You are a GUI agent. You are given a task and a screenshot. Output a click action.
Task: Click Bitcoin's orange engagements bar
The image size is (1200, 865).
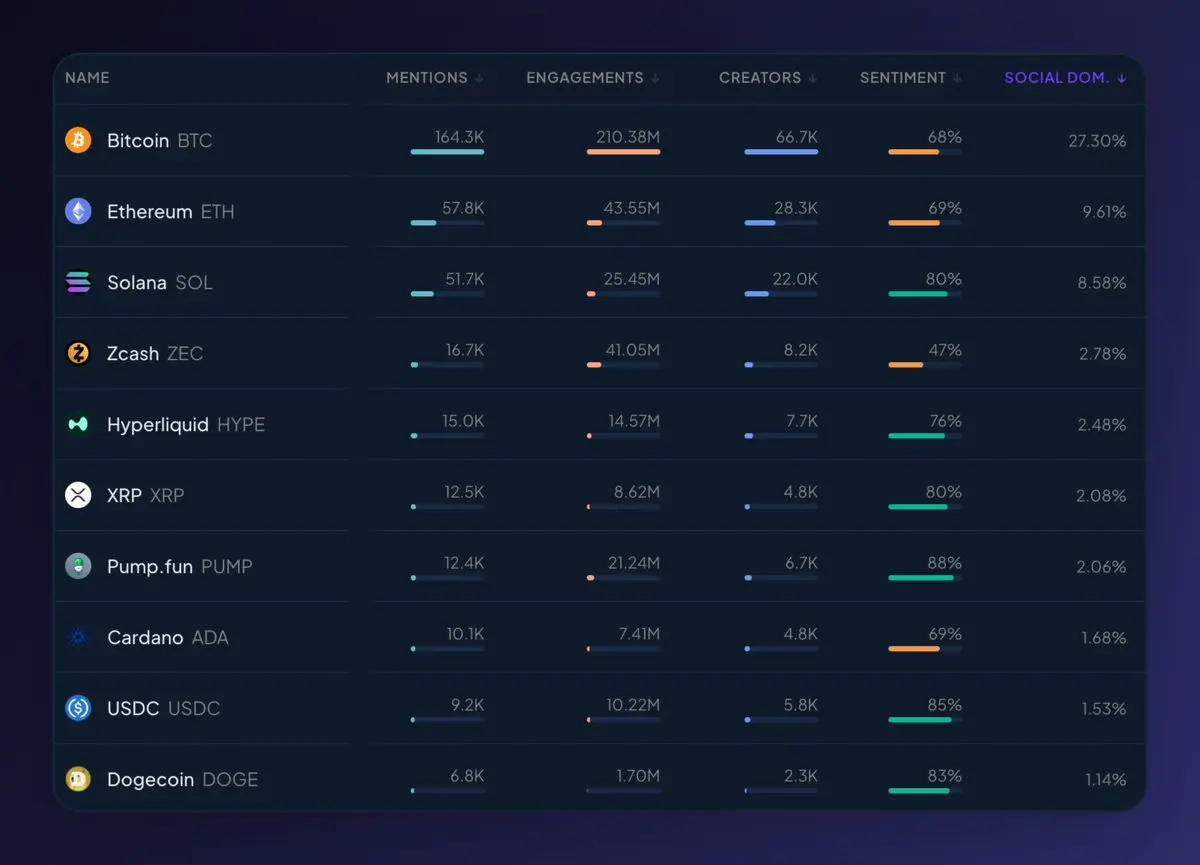tap(623, 152)
